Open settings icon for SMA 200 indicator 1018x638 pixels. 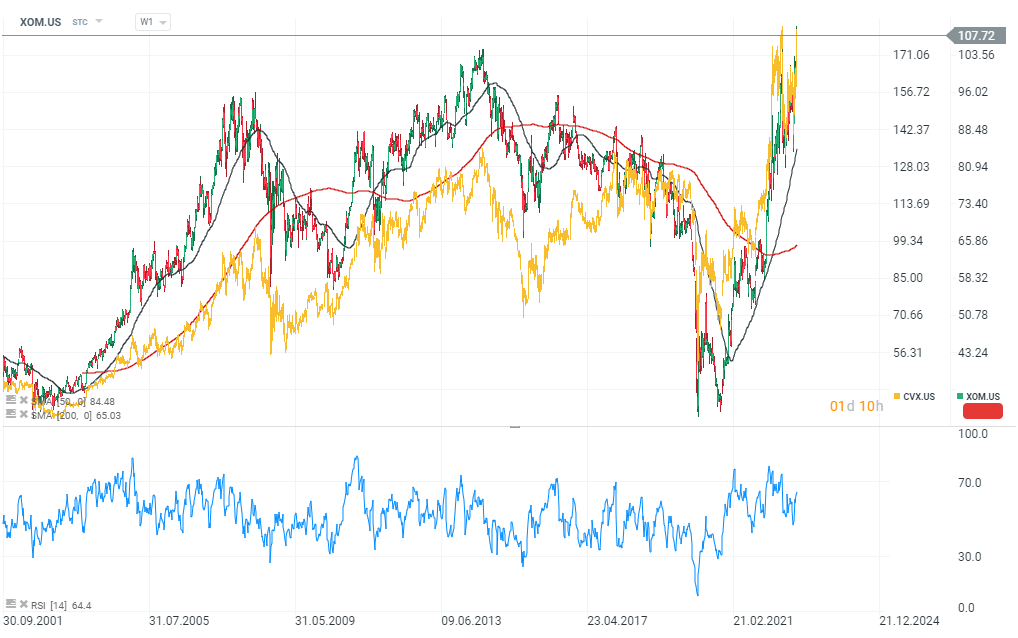click(x=10, y=413)
